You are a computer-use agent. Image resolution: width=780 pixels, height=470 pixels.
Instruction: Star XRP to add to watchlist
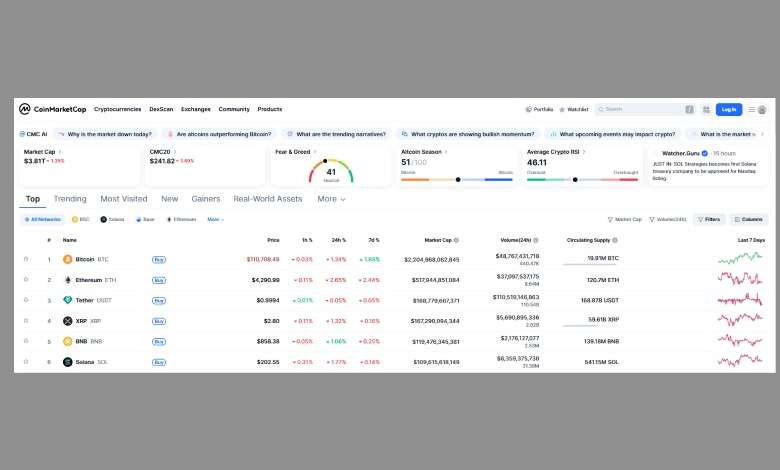pos(26,321)
